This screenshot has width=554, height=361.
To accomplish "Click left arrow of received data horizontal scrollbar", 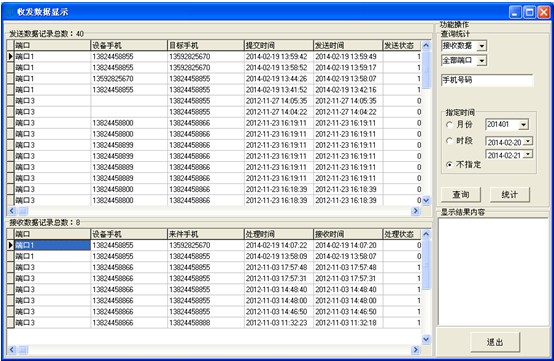I will 12,350.
